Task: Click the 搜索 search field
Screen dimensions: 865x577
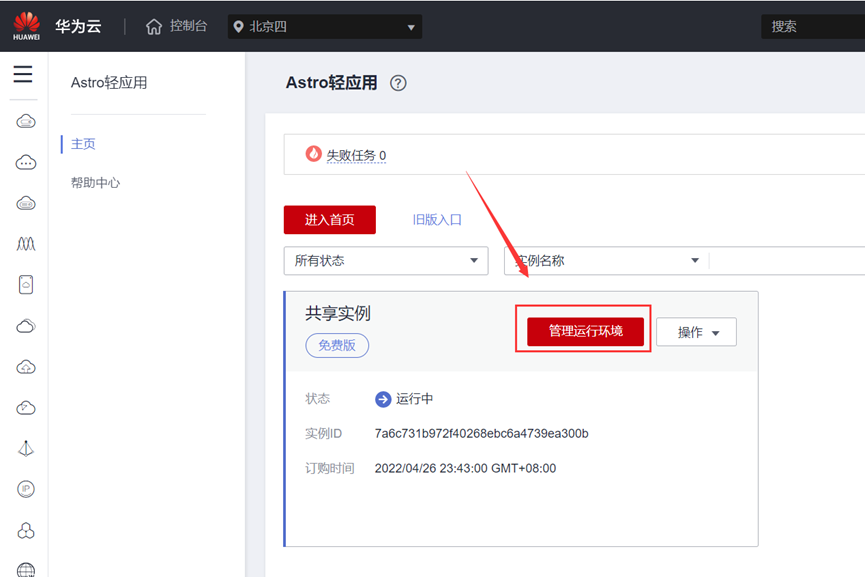Action: coord(813,26)
